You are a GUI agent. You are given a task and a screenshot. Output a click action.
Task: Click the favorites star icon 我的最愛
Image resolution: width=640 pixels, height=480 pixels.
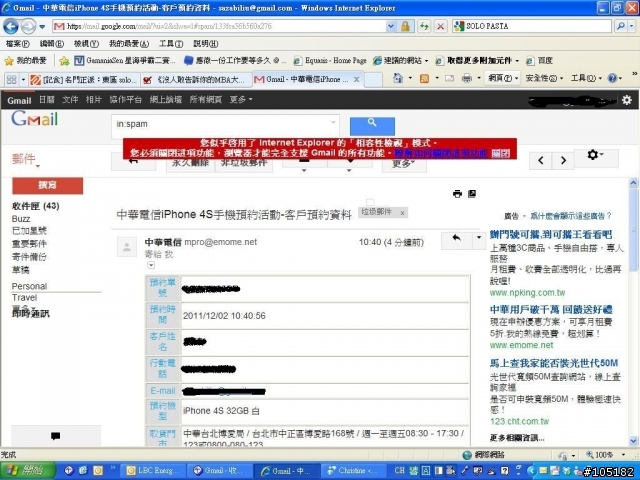[25, 61]
